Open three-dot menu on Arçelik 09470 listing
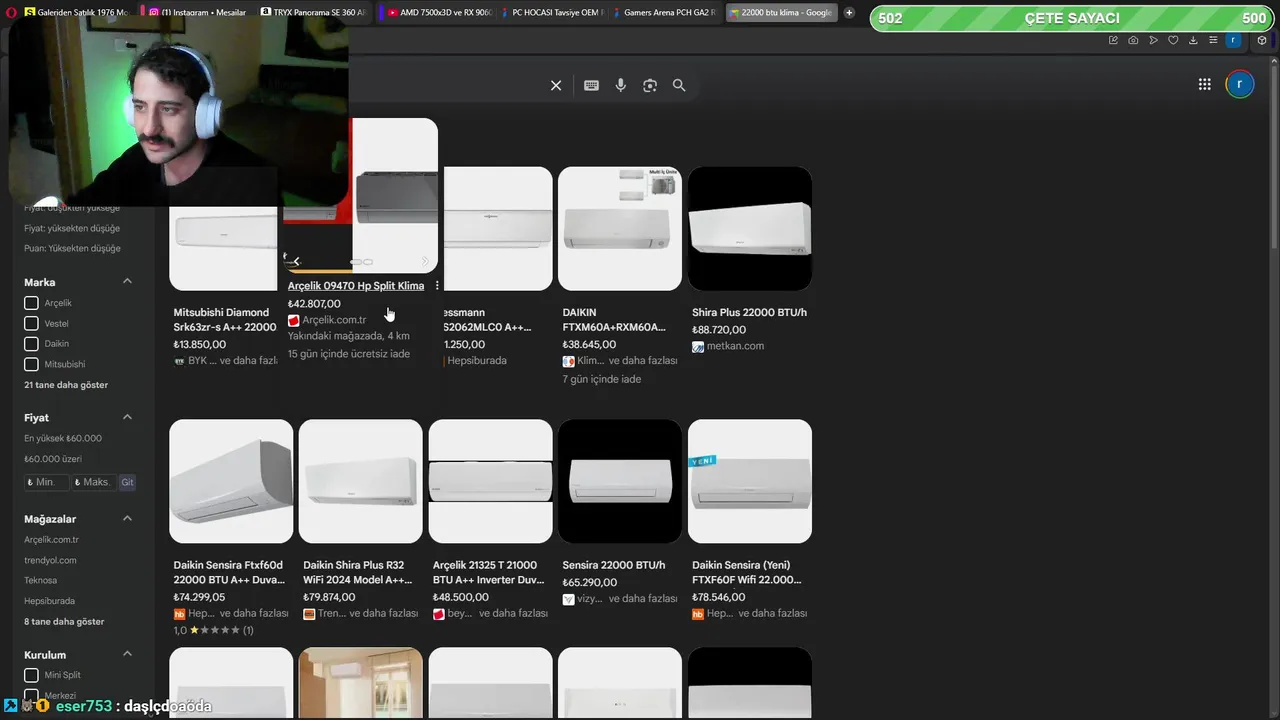 pyautogui.click(x=437, y=286)
